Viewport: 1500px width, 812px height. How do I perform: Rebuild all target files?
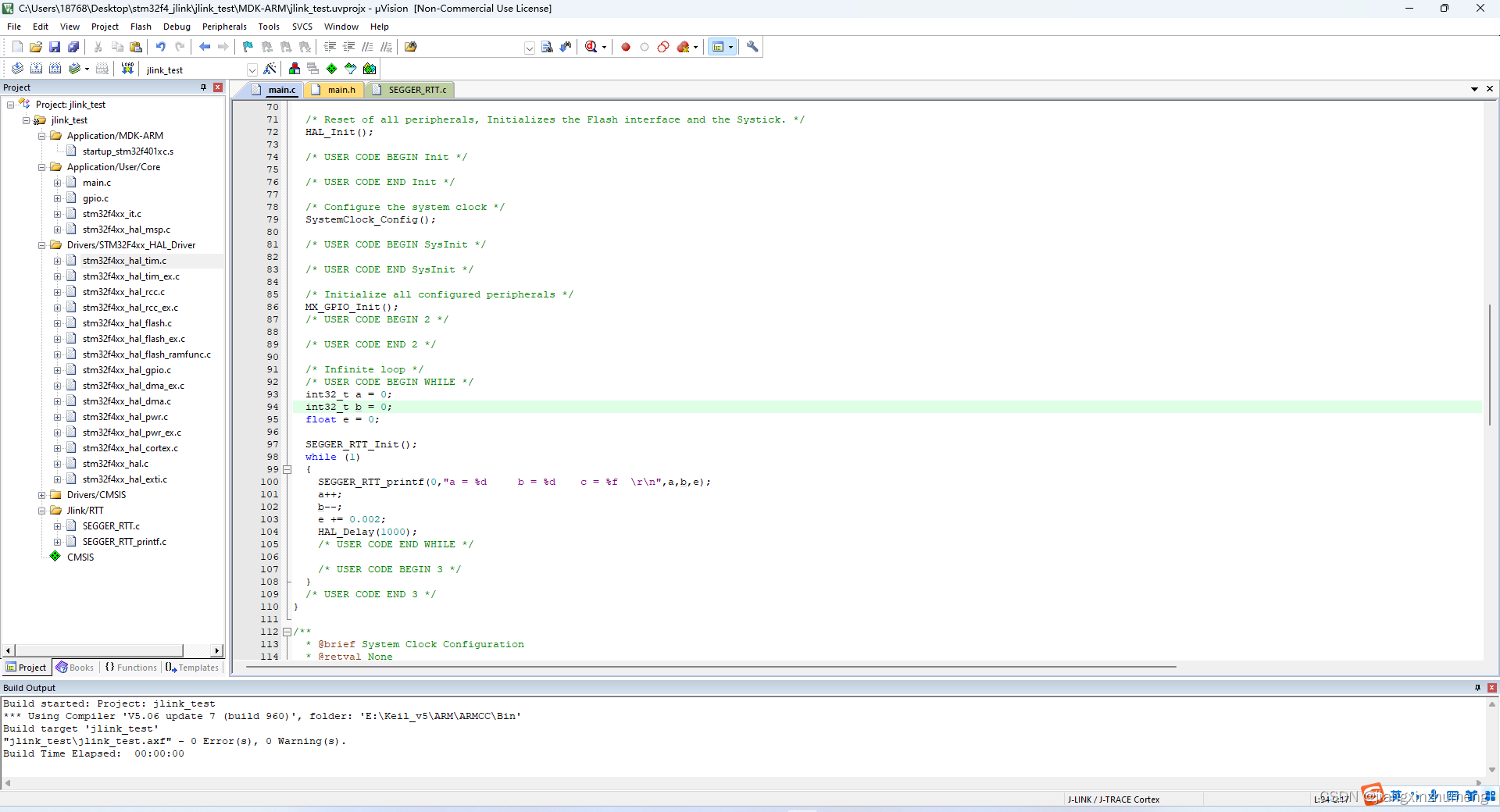55,69
